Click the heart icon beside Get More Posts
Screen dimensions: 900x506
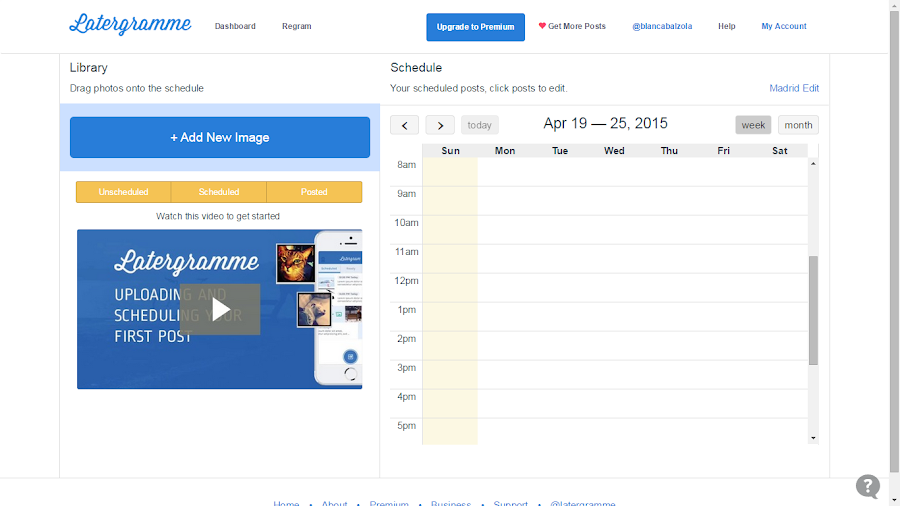coord(542,26)
